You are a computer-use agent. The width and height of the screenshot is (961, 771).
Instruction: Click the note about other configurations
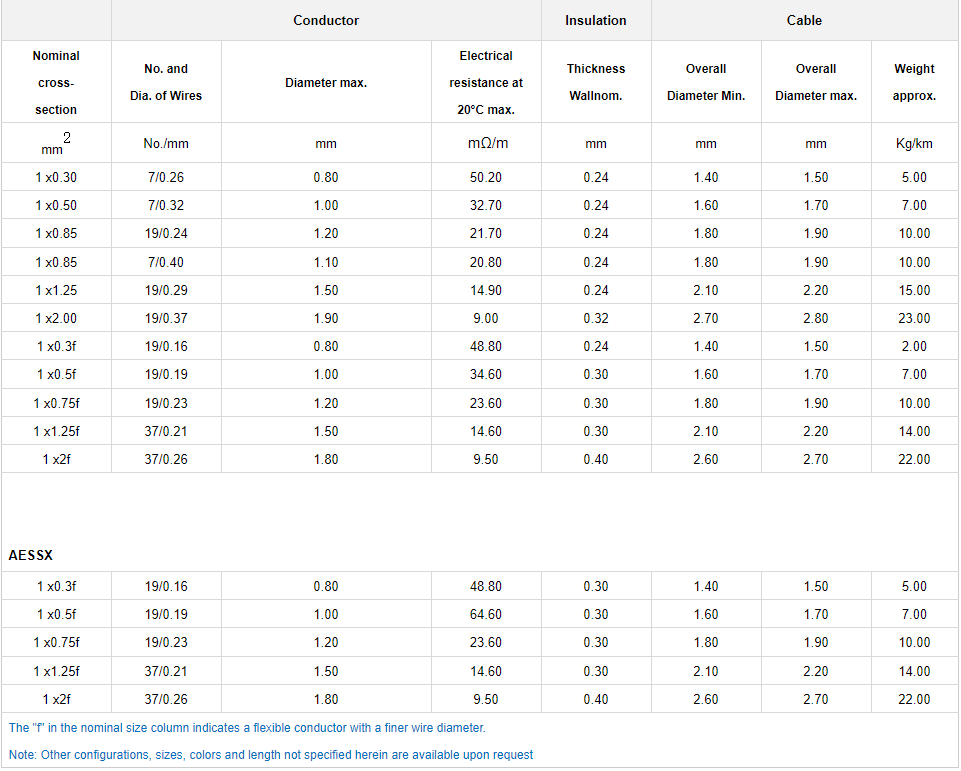point(271,755)
